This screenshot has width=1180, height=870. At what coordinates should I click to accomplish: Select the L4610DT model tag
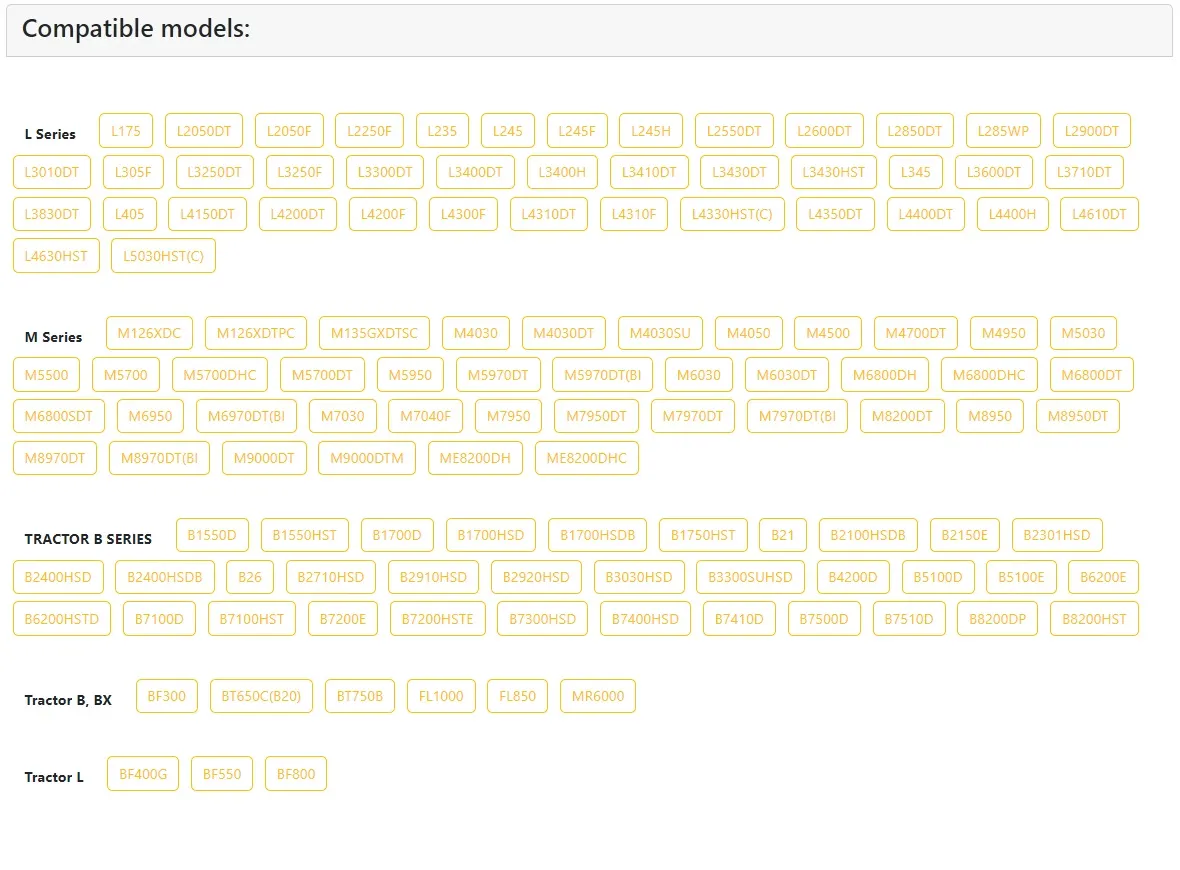click(x=1099, y=214)
